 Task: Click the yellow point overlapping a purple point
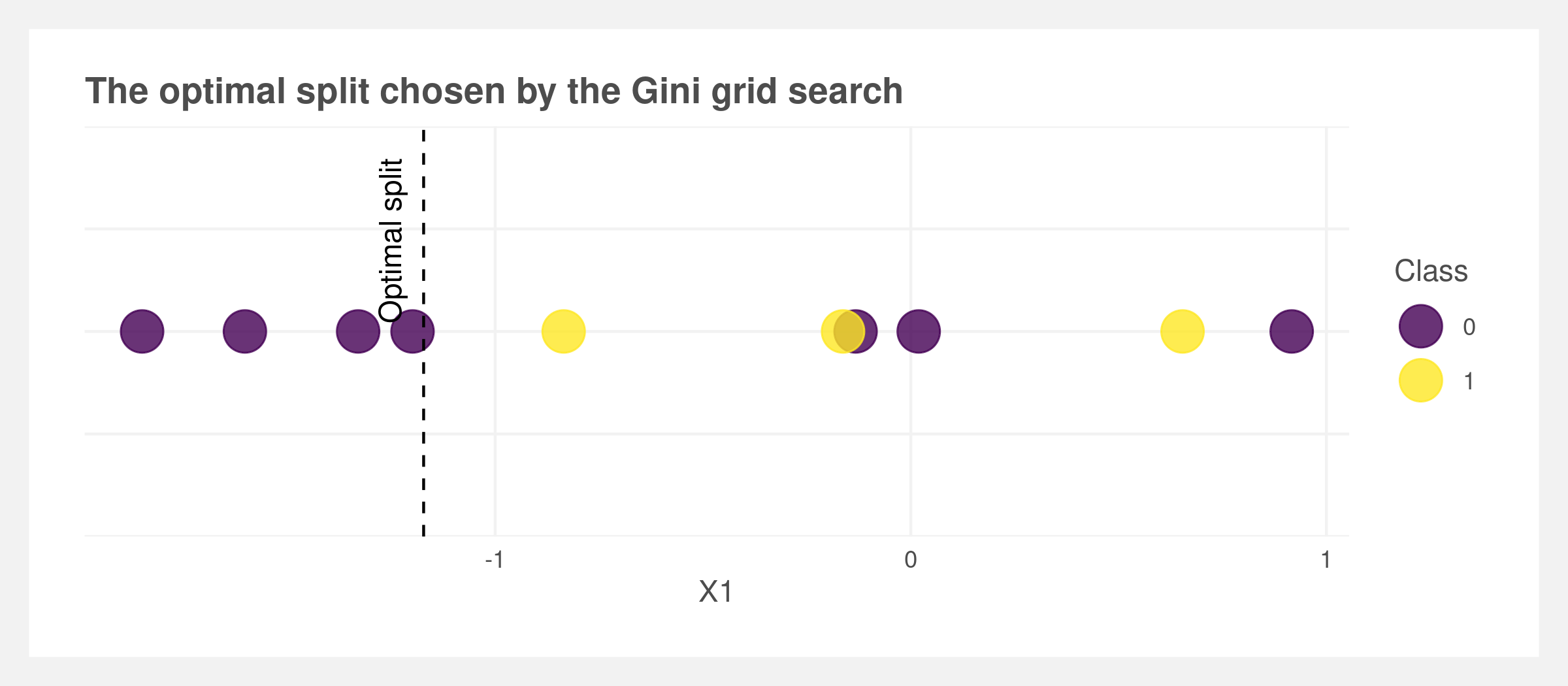point(843,331)
